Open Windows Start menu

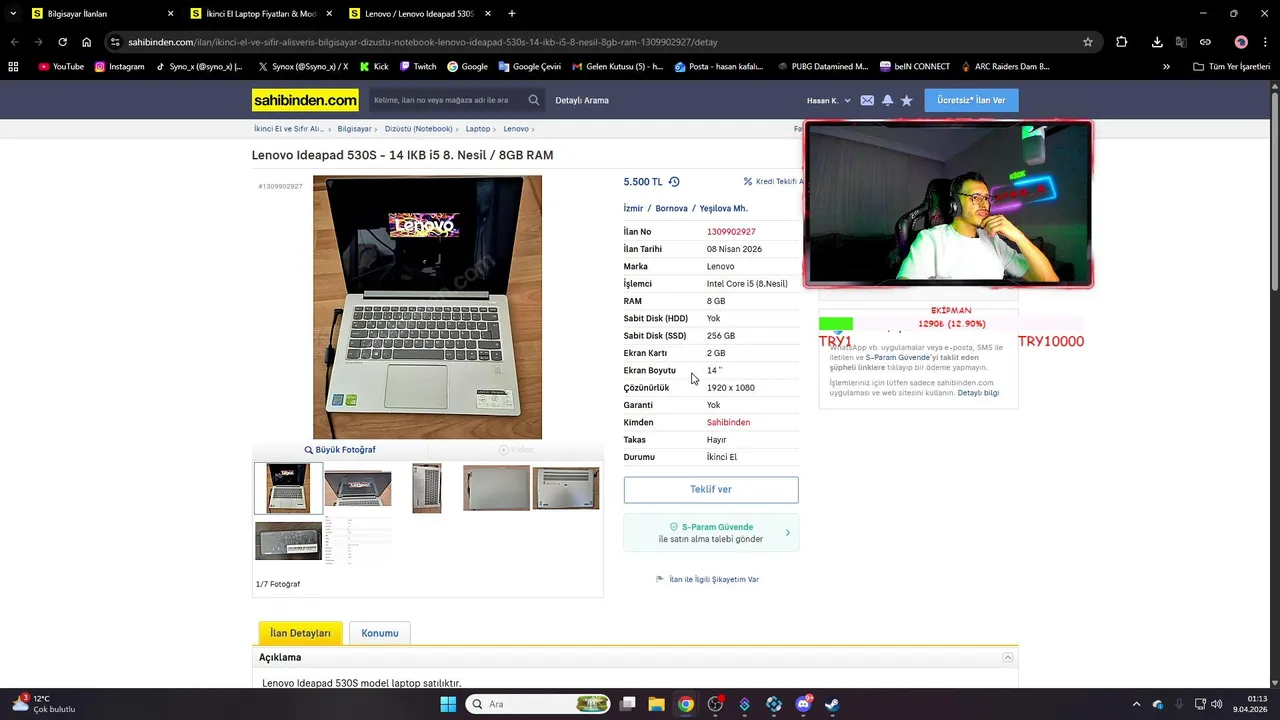(448, 704)
